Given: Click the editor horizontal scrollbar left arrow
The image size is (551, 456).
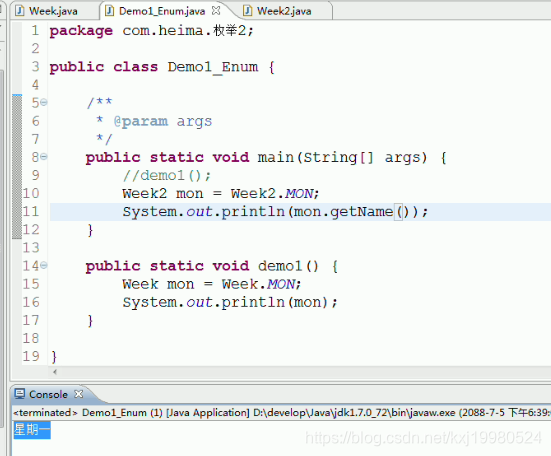Looking at the screenshot, I should tap(54, 372).
